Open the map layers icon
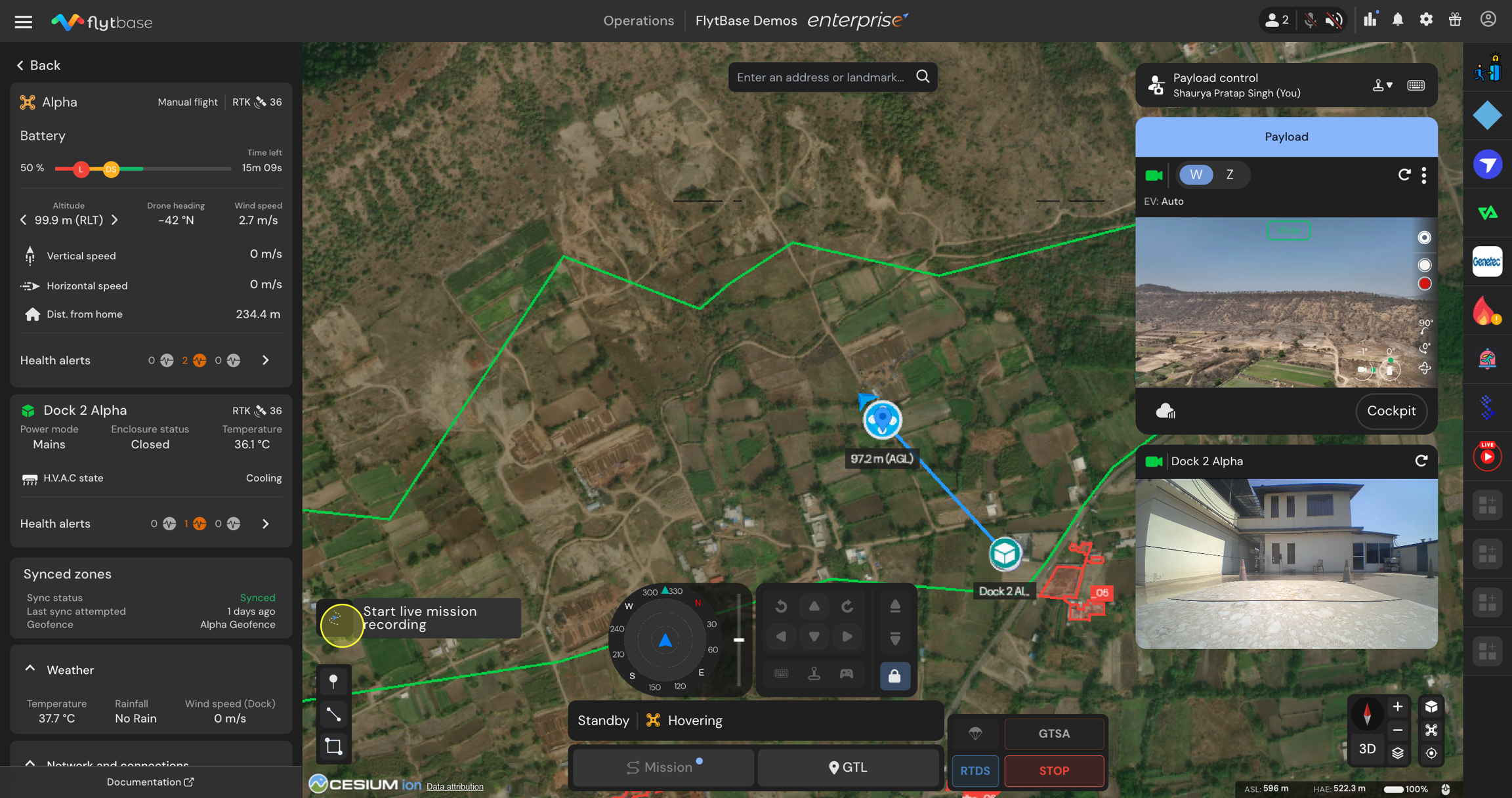The width and height of the screenshot is (1512, 798). tap(1398, 753)
